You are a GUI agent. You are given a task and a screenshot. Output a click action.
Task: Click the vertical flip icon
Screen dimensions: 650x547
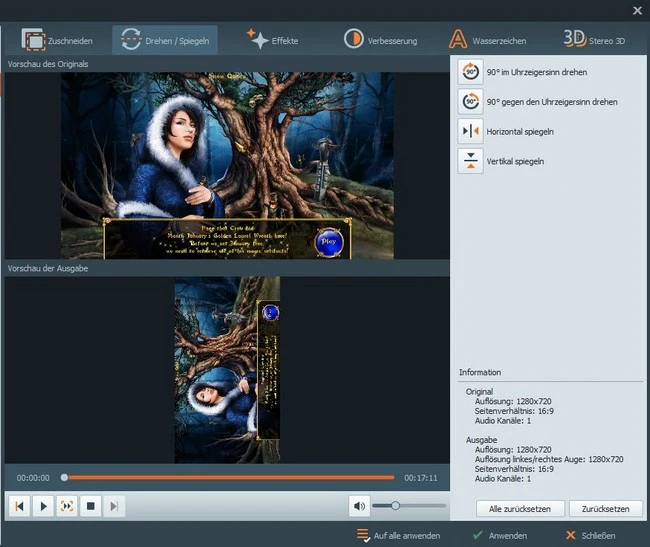click(470, 161)
